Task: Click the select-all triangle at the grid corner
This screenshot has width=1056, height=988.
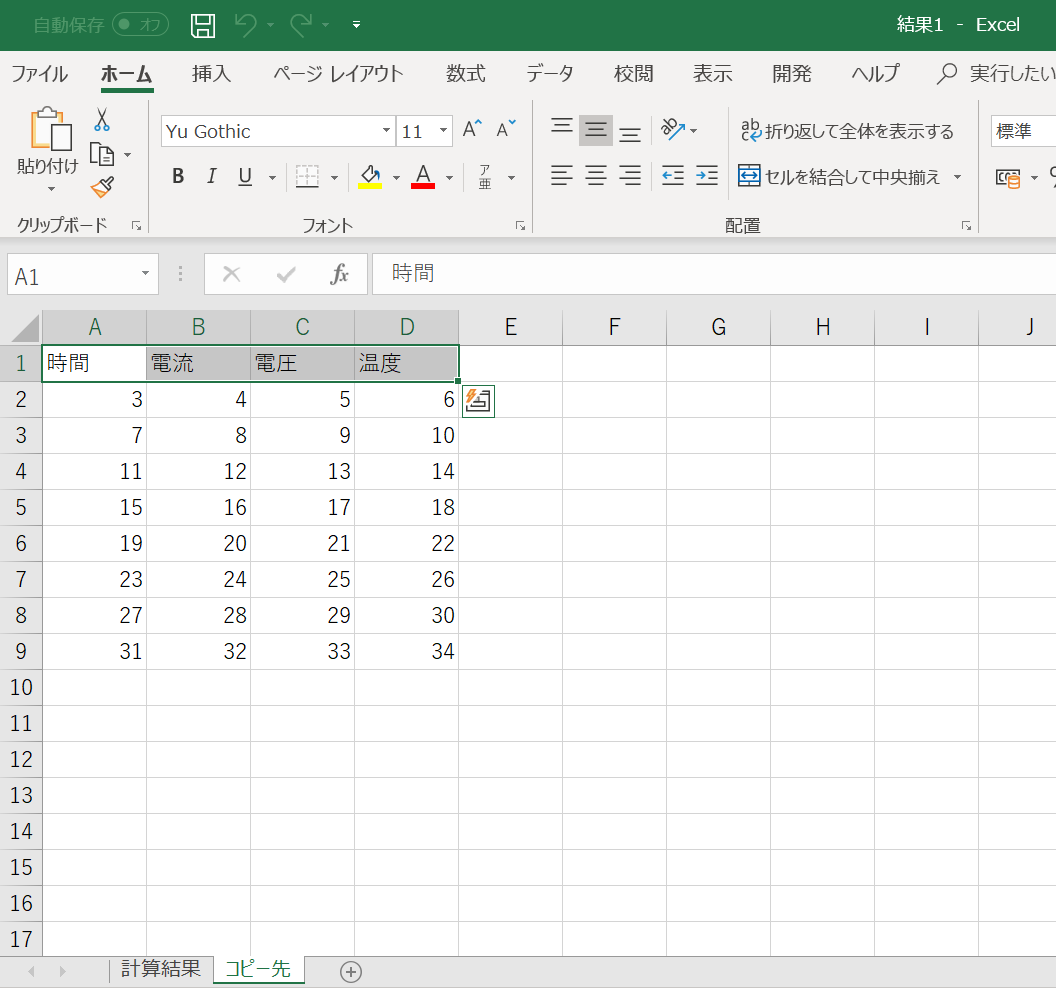Action: [x=26, y=328]
